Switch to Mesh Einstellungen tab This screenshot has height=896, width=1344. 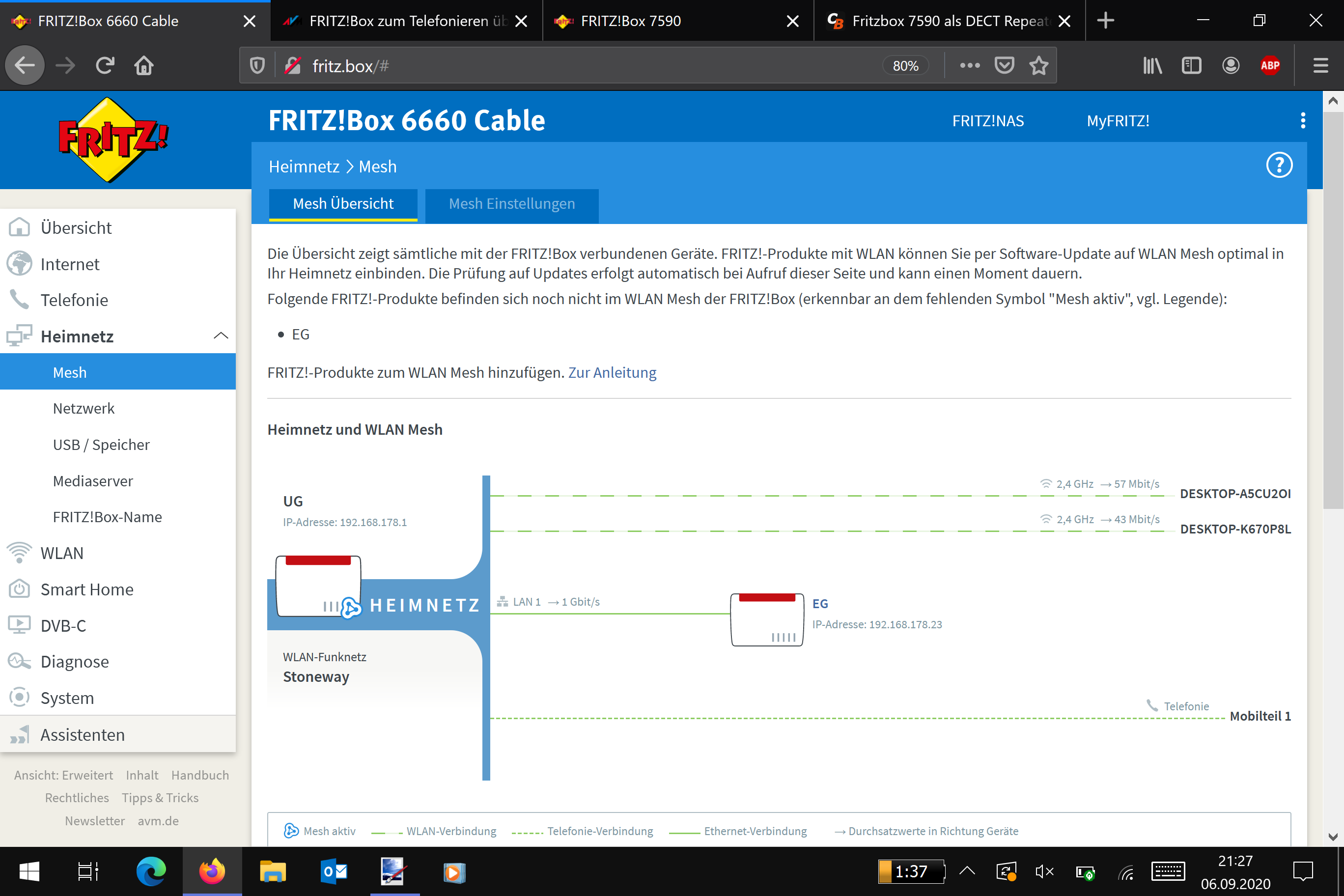tap(511, 204)
